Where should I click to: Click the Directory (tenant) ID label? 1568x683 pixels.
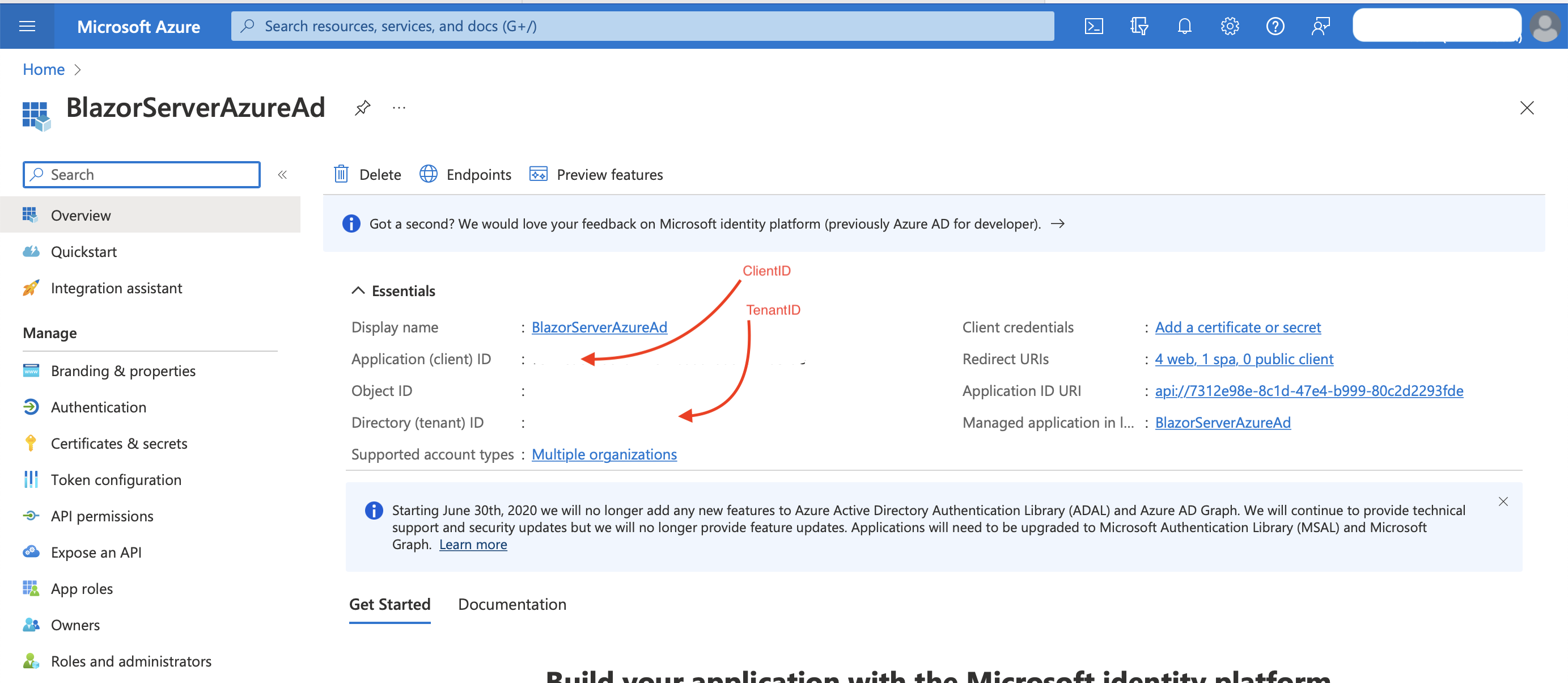(x=417, y=422)
